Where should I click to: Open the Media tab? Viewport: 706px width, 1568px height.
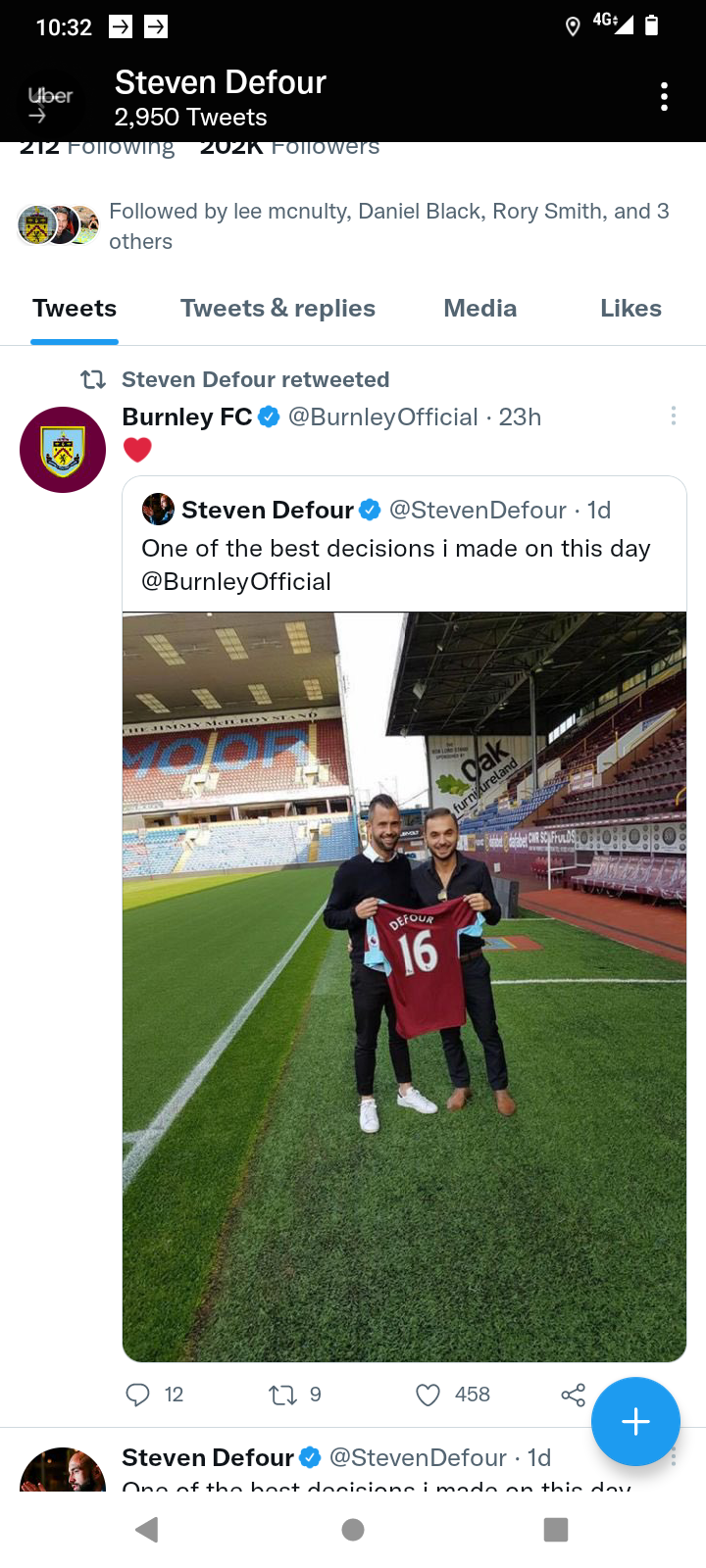479,309
